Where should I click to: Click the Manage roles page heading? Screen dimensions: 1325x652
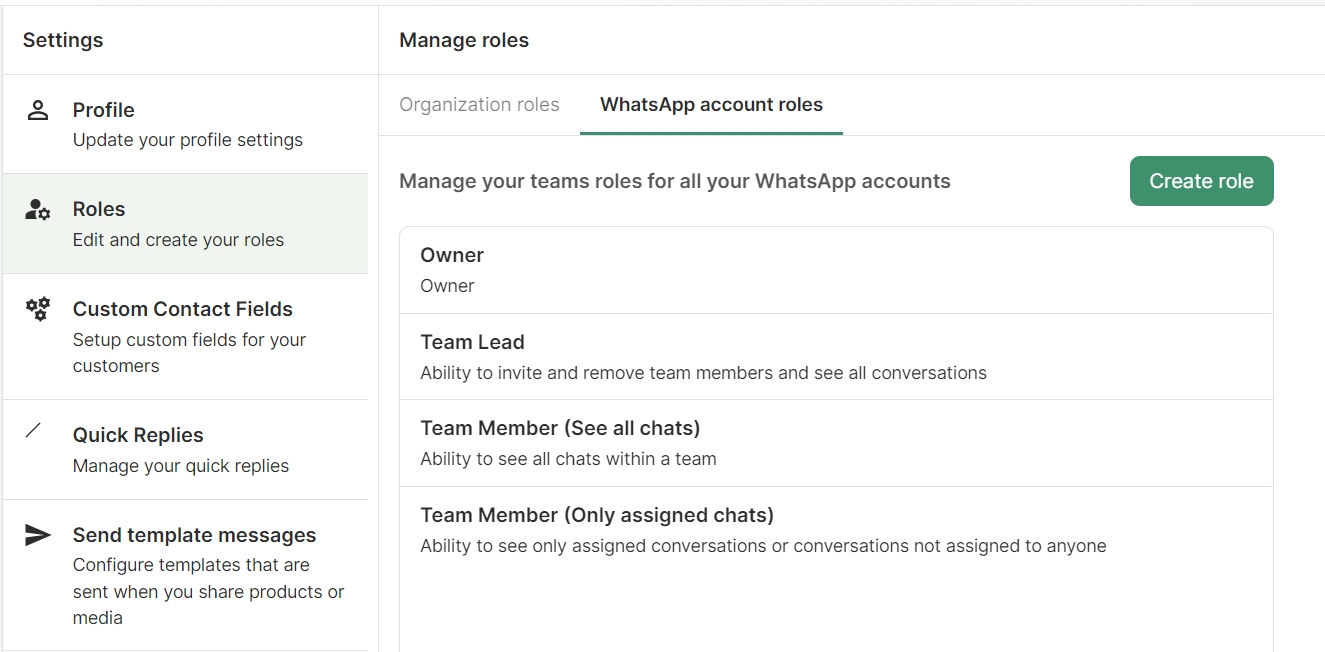pos(464,40)
